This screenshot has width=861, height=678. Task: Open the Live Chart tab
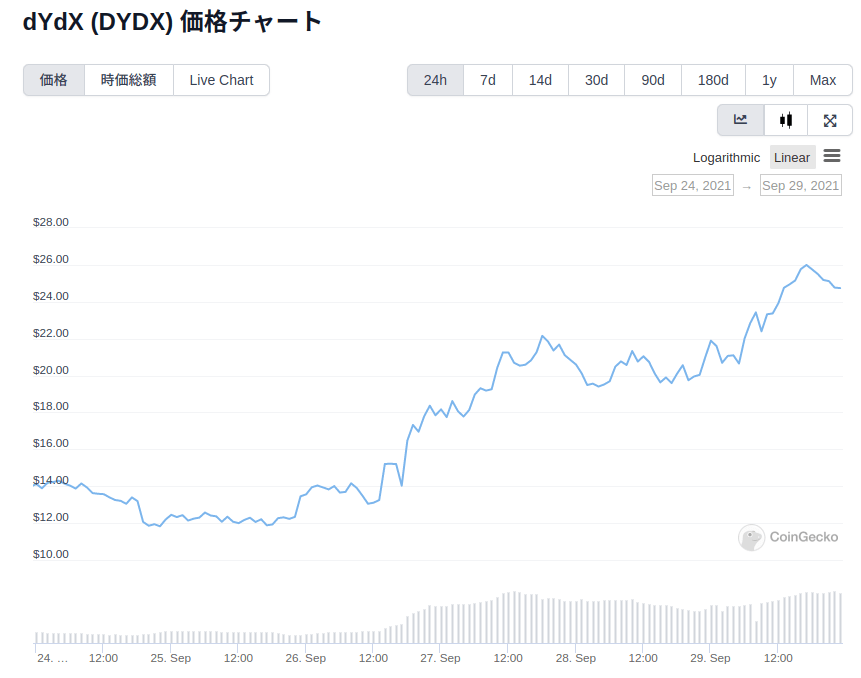point(221,80)
